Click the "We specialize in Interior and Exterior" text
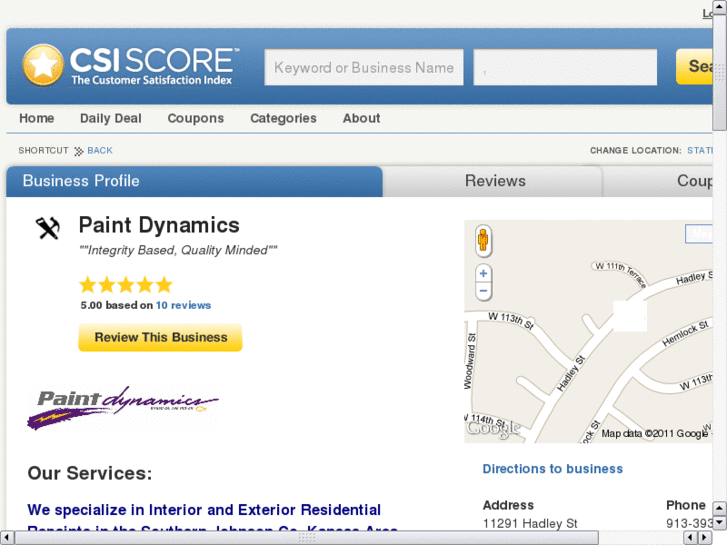 coord(204,510)
